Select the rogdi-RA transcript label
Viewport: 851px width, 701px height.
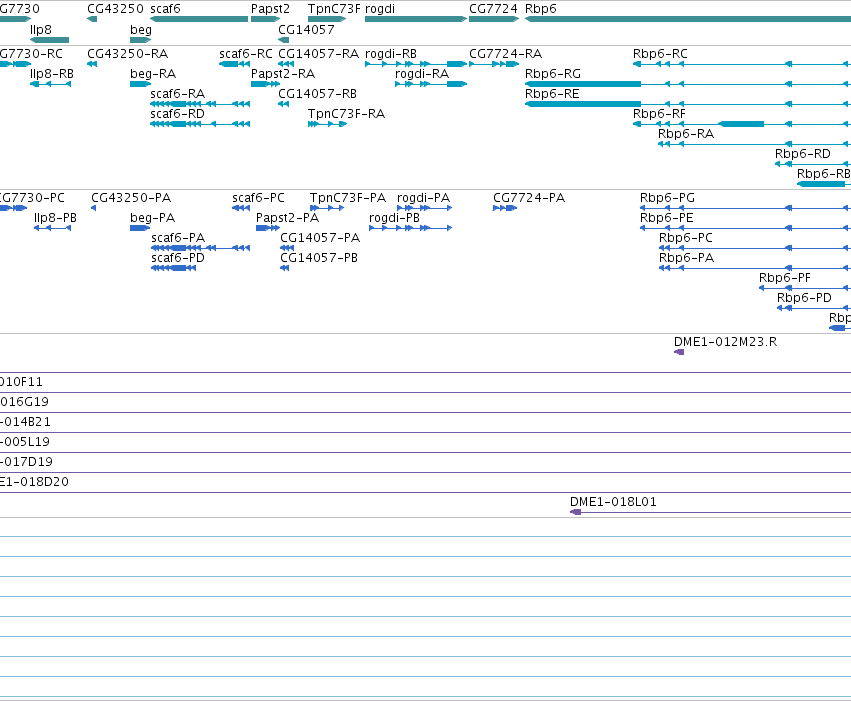tap(422, 74)
